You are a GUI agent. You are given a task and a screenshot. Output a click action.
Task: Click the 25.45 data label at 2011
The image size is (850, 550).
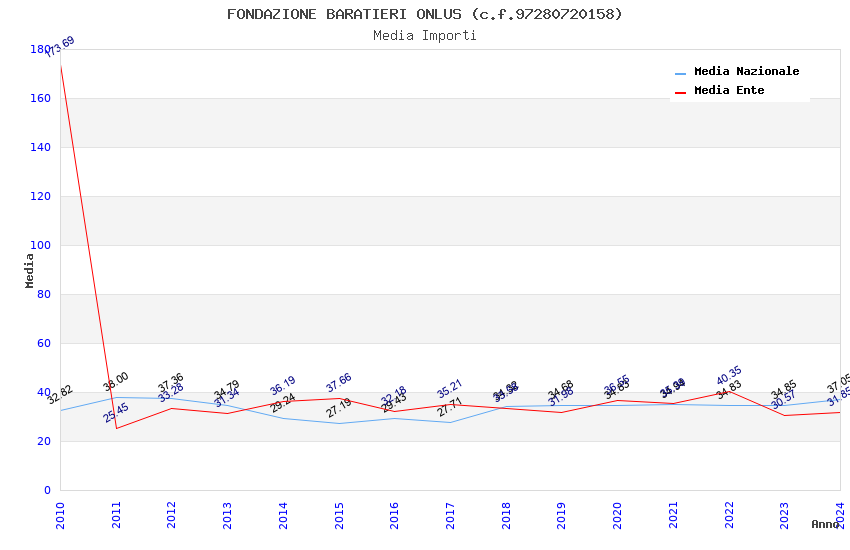tap(116, 413)
